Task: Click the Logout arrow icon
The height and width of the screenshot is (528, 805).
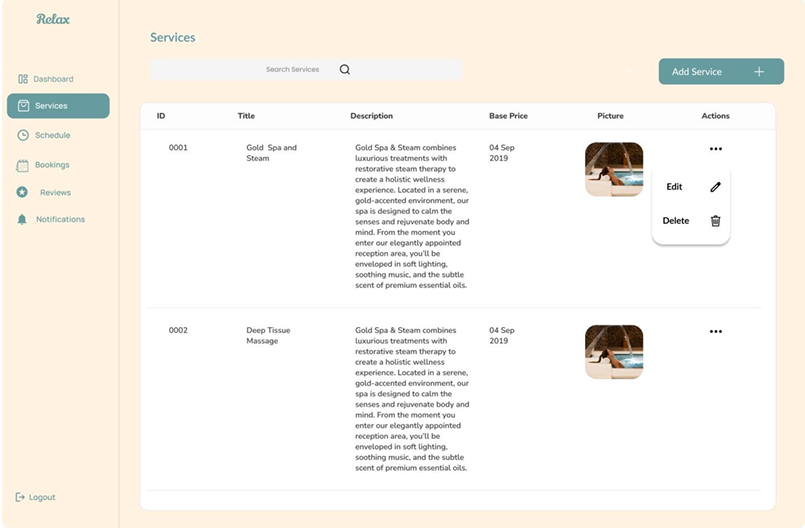Action: (x=20, y=497)
